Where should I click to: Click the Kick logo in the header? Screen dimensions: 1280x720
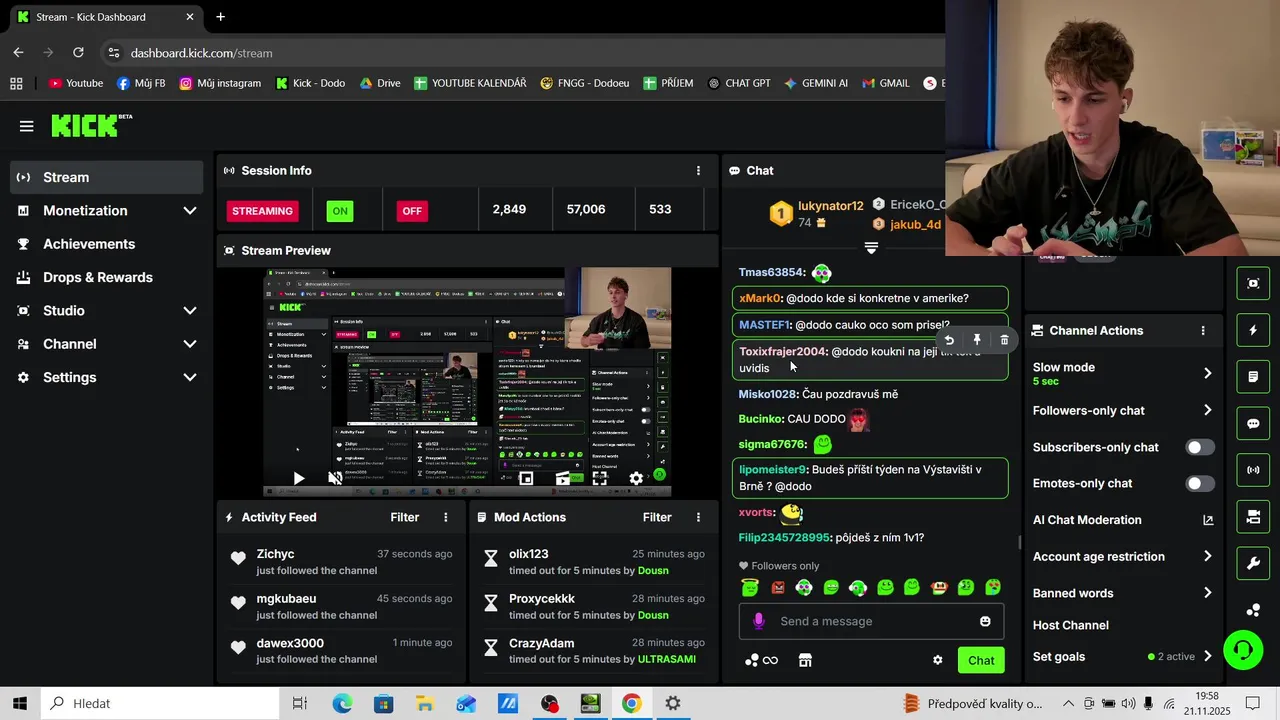(91, 125)
